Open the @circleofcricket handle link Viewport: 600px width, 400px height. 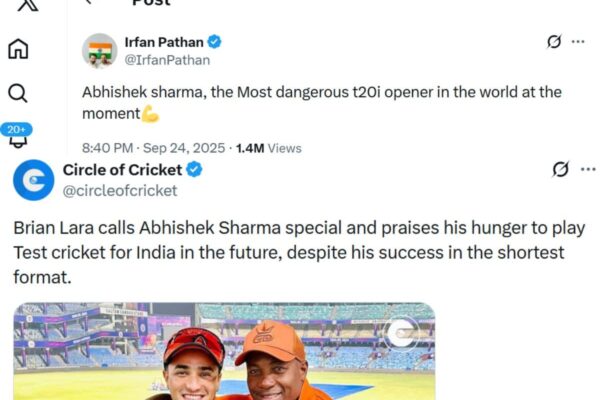click(120, 190)
